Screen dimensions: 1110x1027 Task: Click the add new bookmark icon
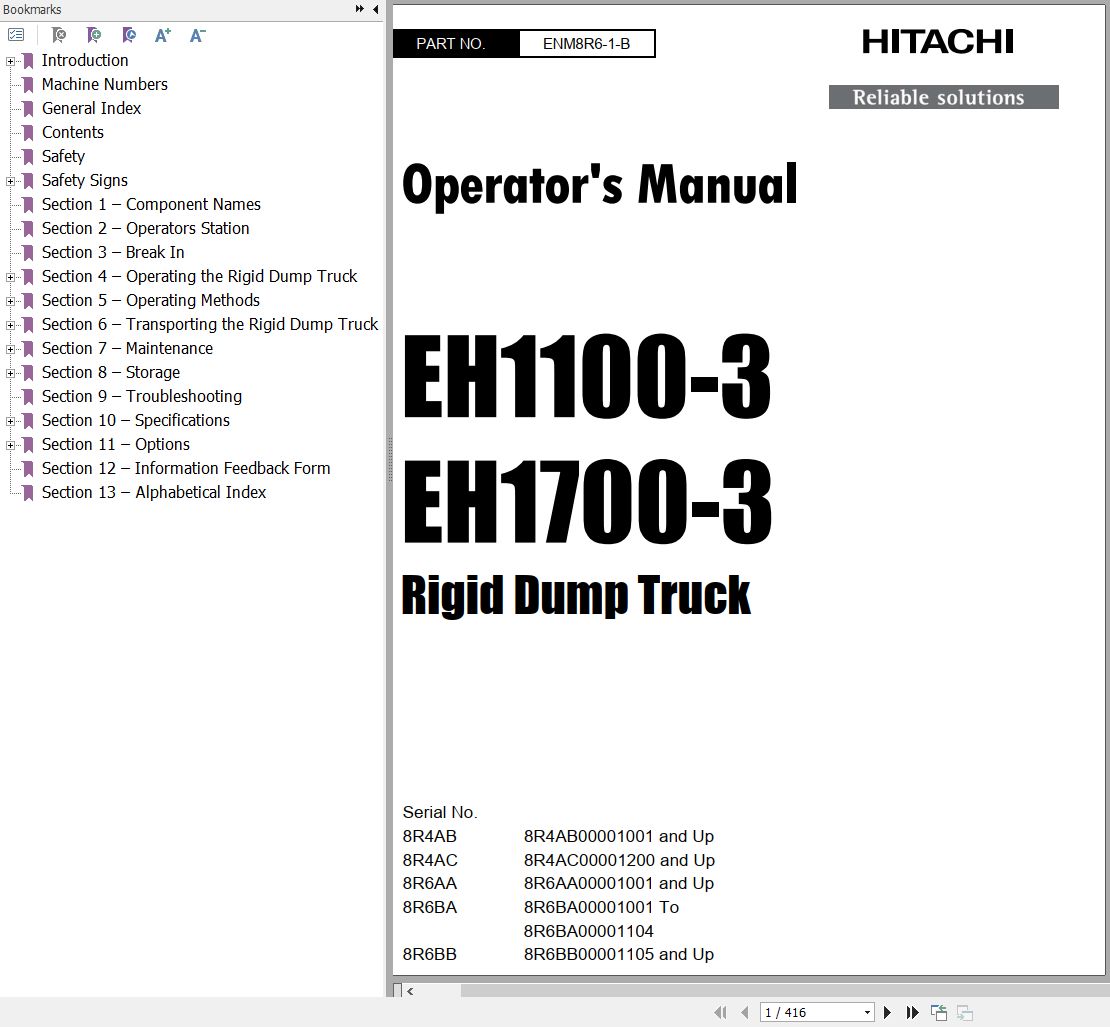point(93,35)
